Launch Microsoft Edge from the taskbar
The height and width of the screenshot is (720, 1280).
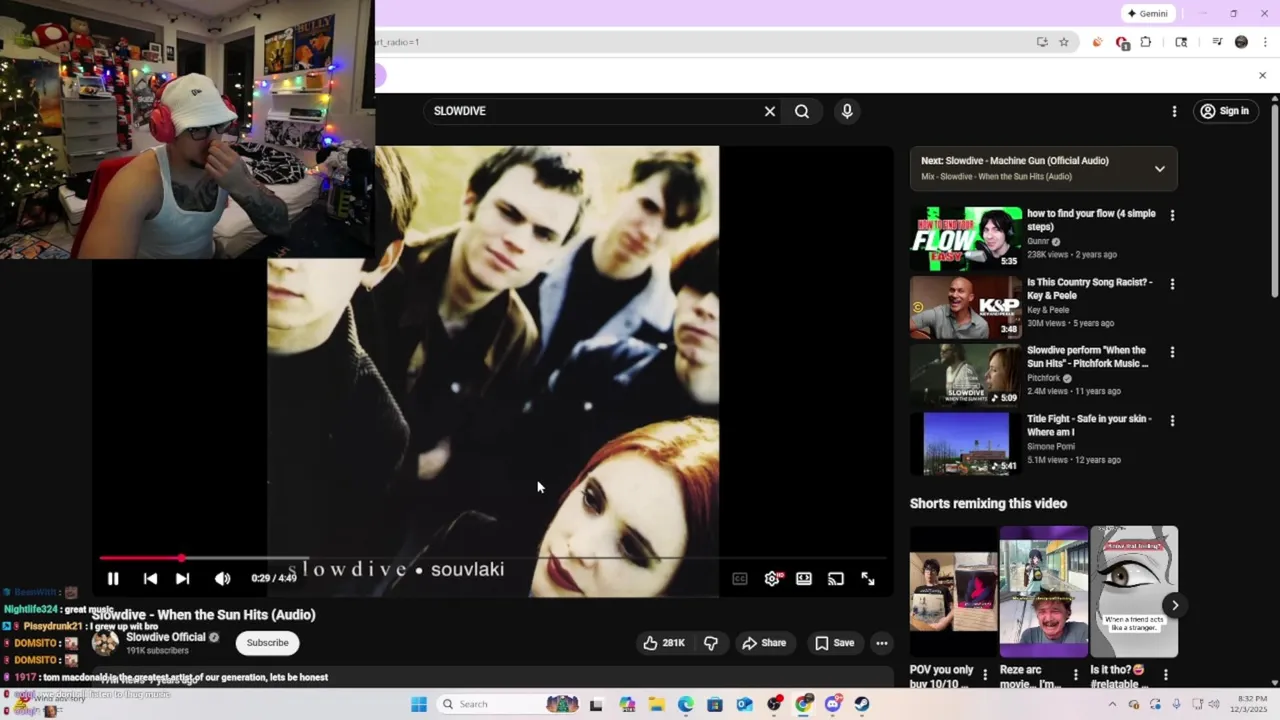(x=686, y=704)
